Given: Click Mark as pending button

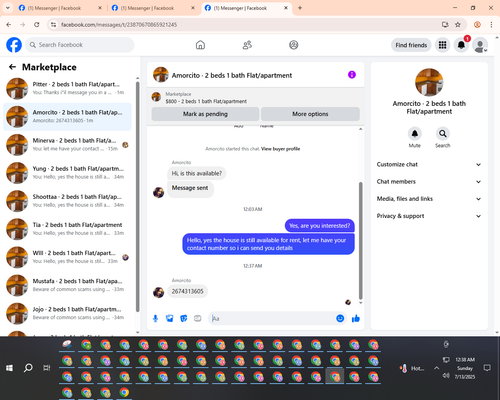Looking at the screenshot, I should point(205,114).
